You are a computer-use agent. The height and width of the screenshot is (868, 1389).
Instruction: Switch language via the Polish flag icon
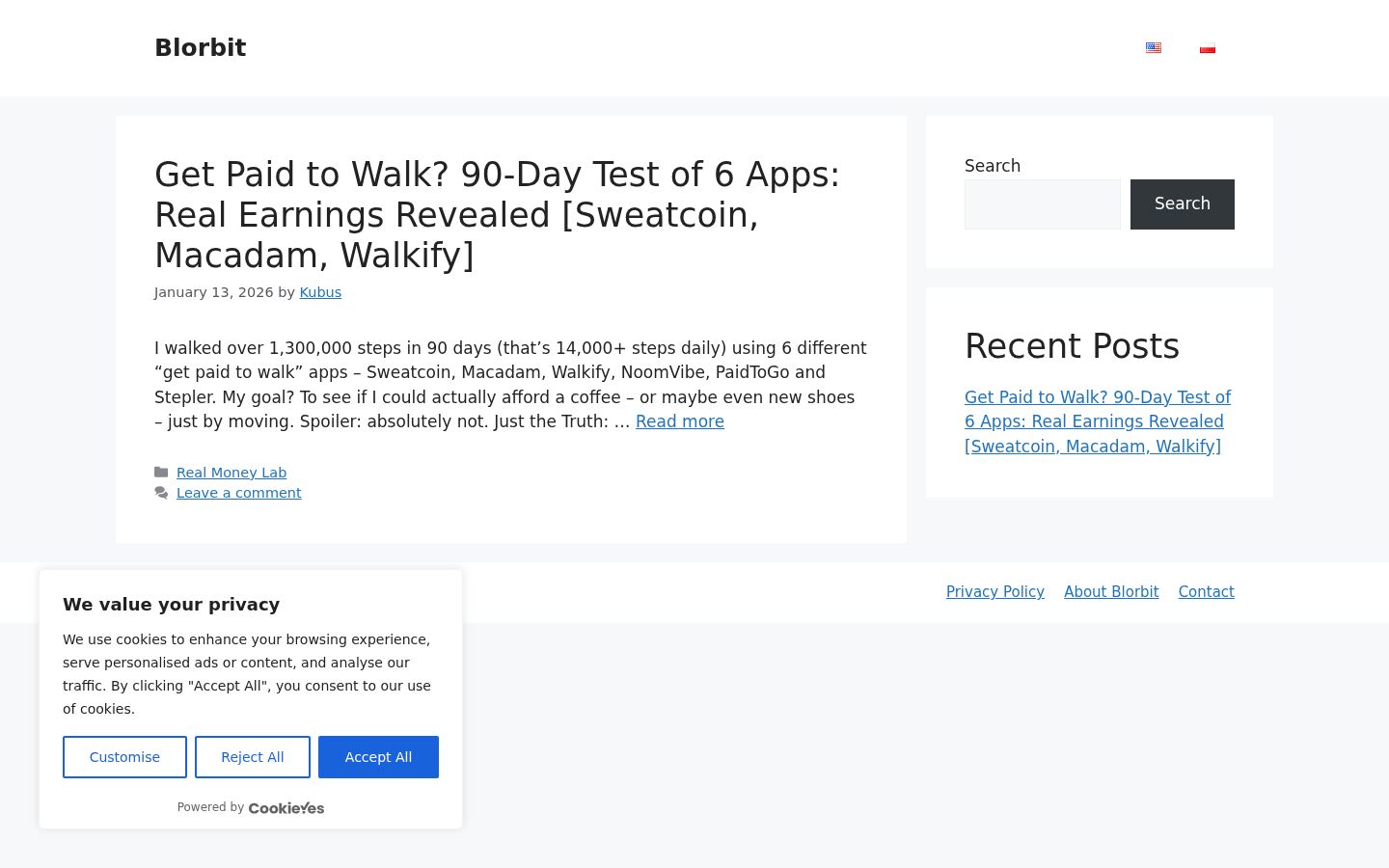1208,48
